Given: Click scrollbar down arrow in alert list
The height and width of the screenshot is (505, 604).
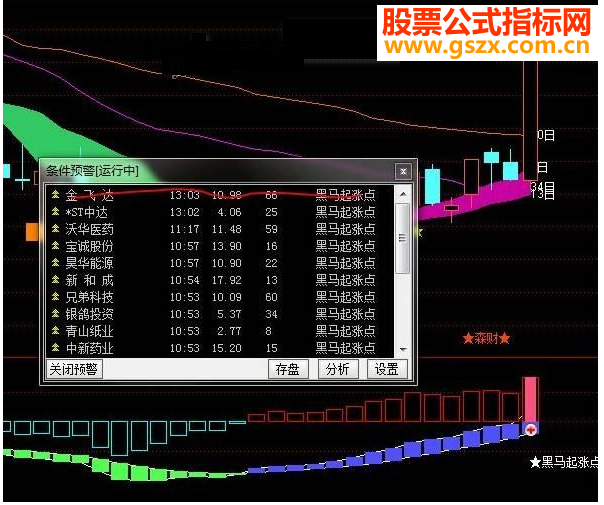Looking at the screenshot, I should pyautogui.click(x=403, y=349).
